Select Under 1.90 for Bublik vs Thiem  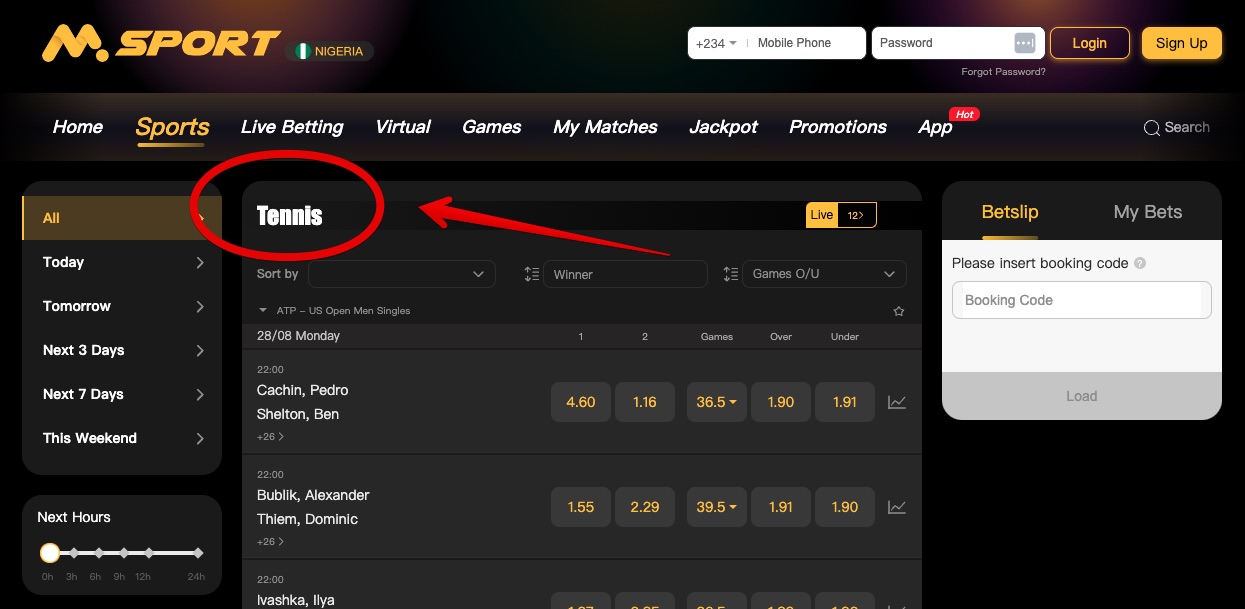point(845,507)
